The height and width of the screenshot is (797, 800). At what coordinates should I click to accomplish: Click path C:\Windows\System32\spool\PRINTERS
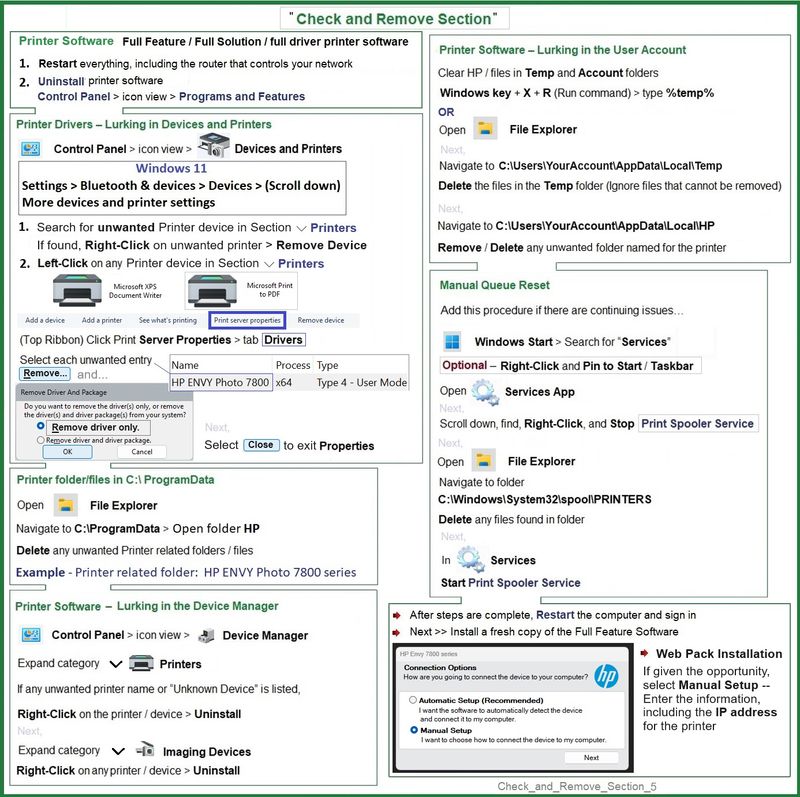545,500
